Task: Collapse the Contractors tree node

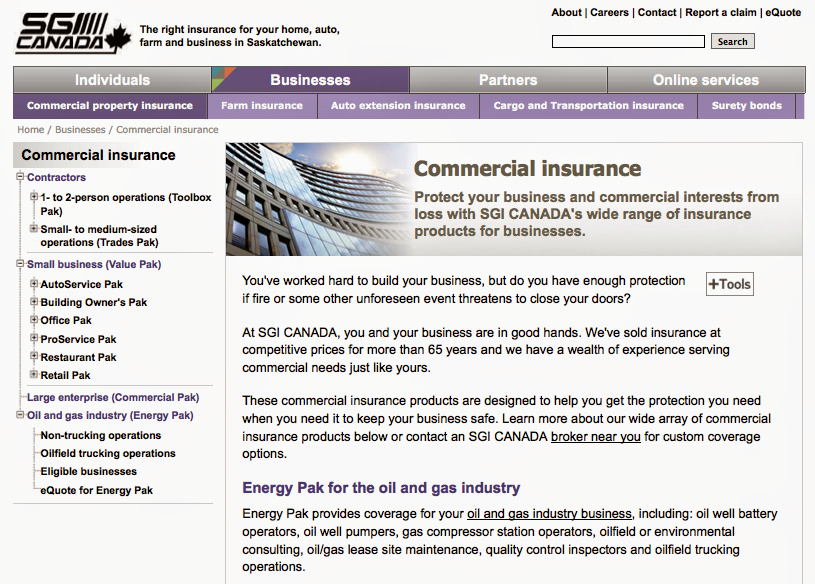Action: click(x=20, y=177)
